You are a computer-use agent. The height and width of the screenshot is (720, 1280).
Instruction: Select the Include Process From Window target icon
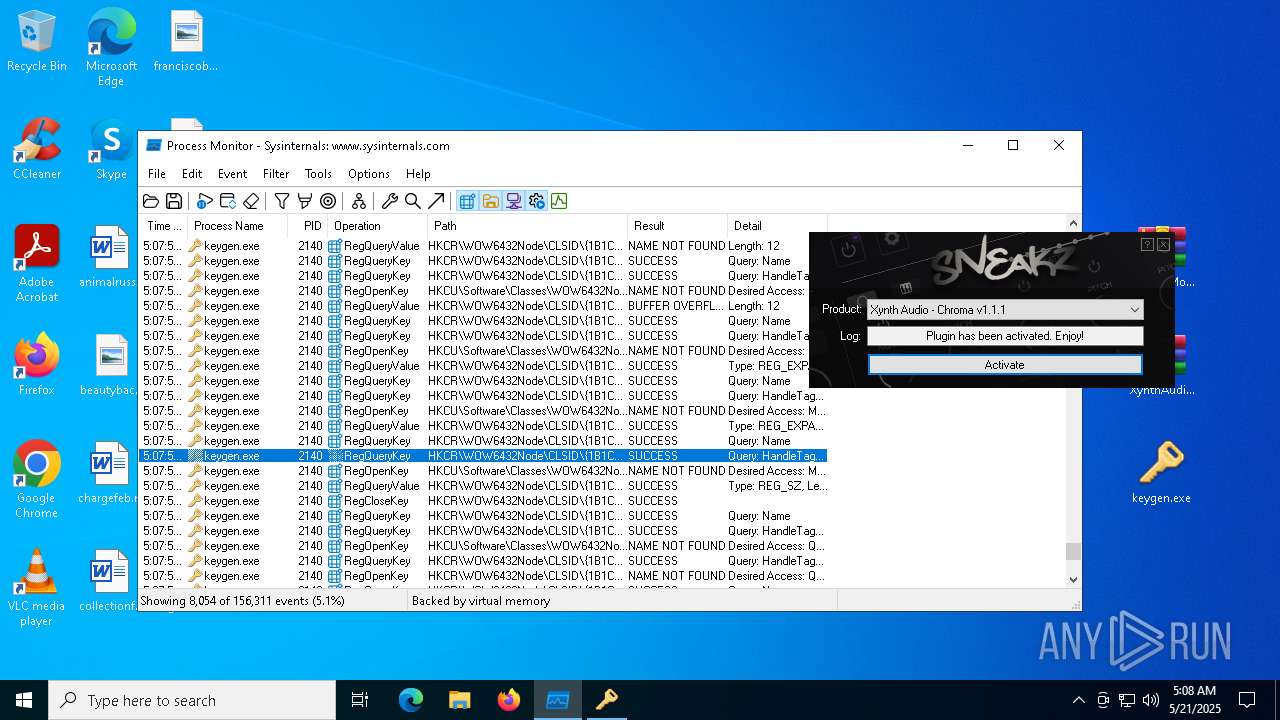pos(328,201)
